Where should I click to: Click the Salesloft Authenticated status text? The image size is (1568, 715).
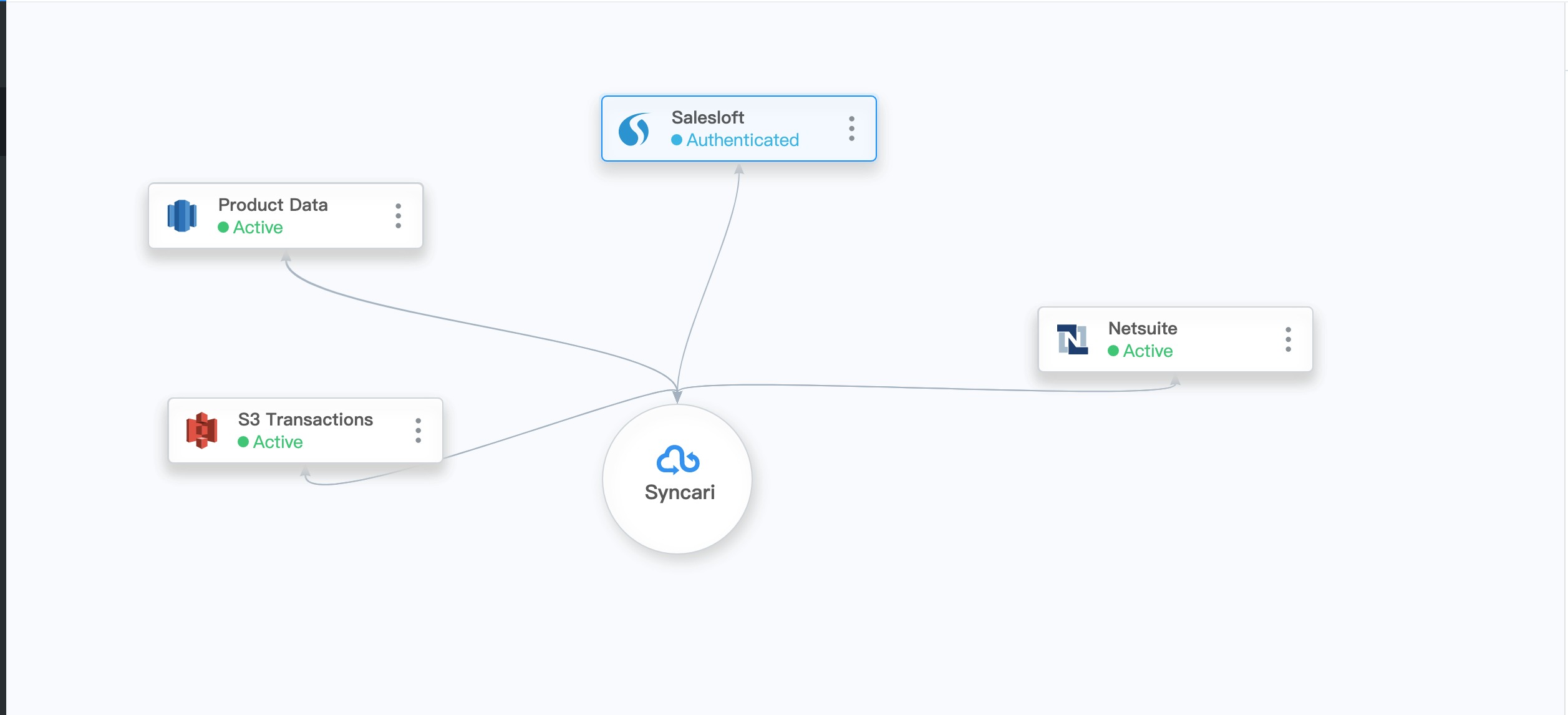pos(742,140)
